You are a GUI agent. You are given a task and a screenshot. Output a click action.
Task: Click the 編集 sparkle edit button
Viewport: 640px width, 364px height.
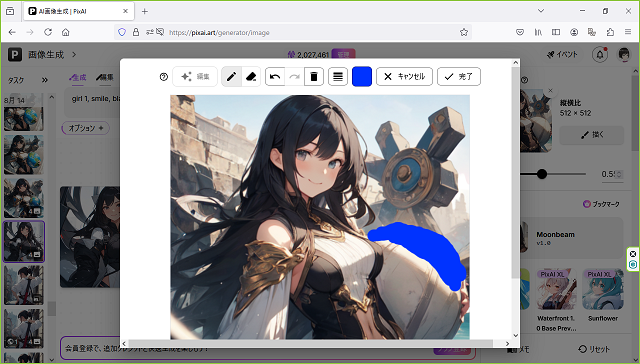pyautogui.click(x=195, y=77)
